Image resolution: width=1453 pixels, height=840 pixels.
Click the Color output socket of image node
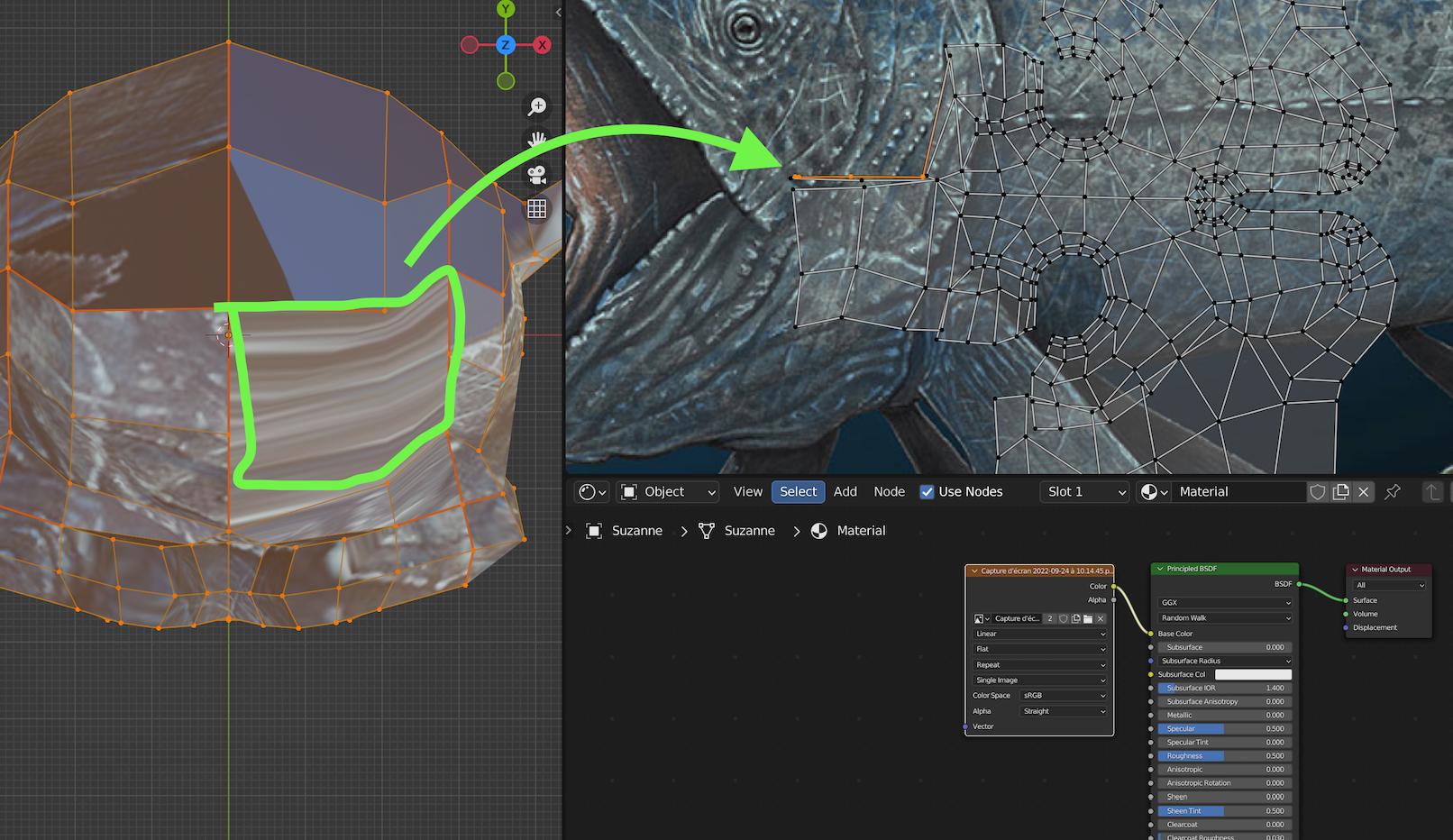1114,587
